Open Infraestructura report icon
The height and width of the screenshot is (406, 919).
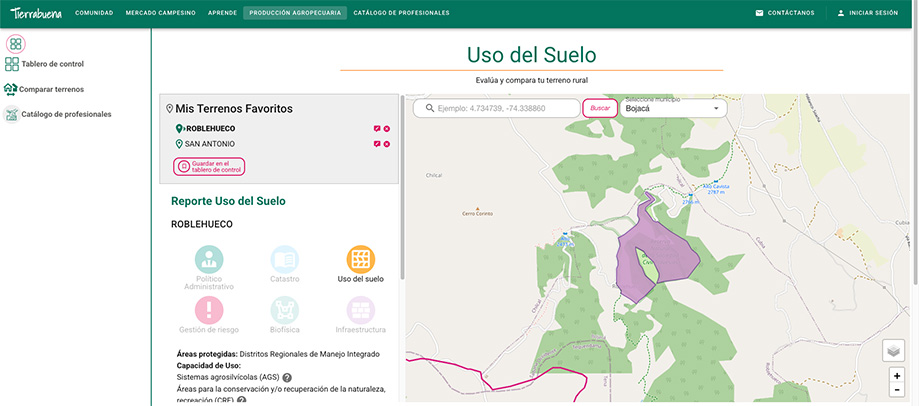[x=360, y=311]
